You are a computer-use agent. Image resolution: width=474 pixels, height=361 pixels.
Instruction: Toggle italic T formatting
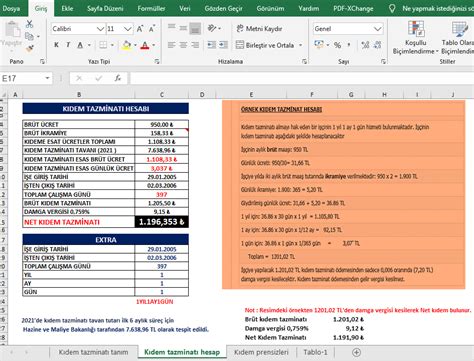click(x=68, y=45)
